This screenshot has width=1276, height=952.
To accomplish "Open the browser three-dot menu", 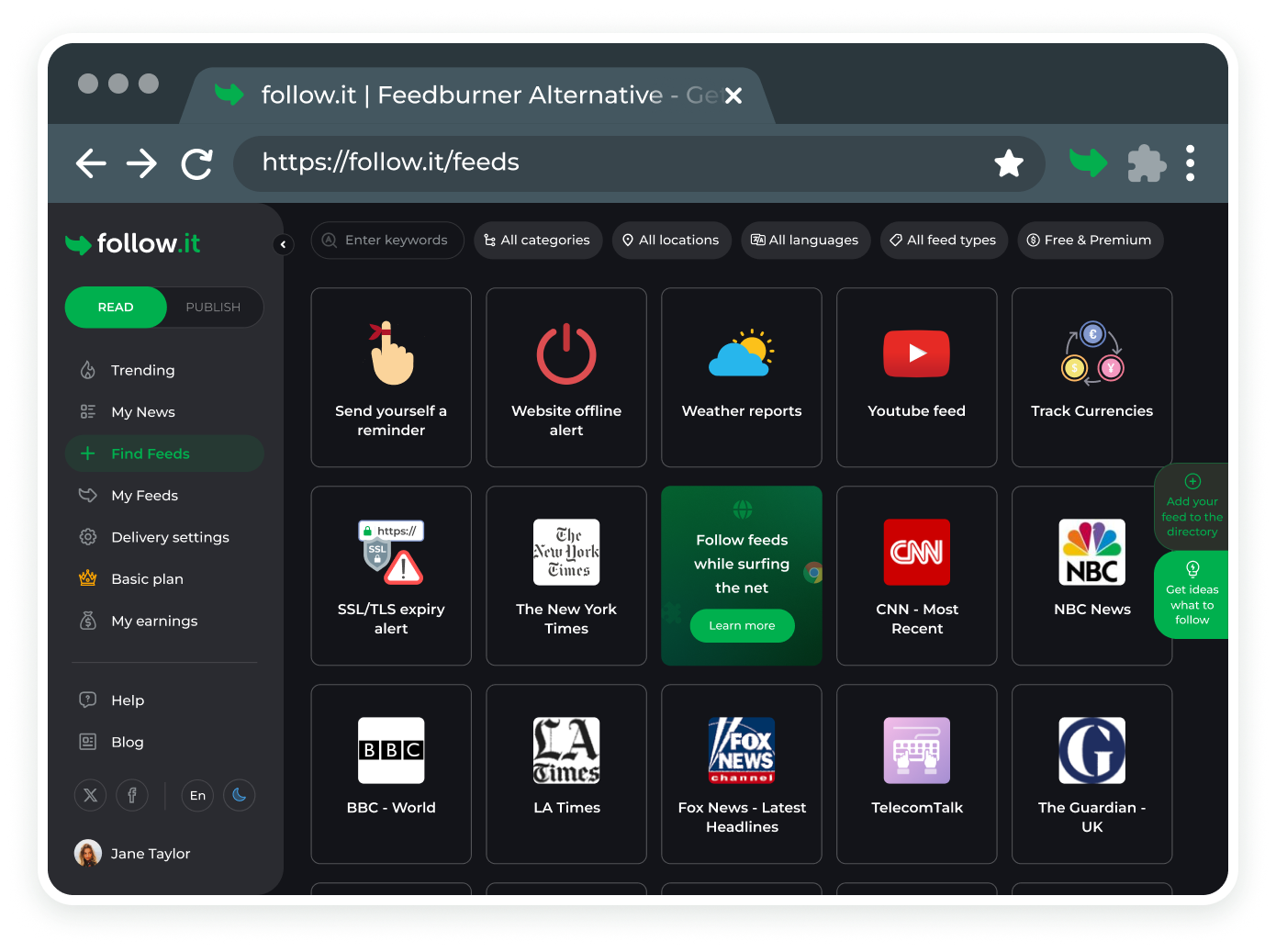I will 1190,163.
